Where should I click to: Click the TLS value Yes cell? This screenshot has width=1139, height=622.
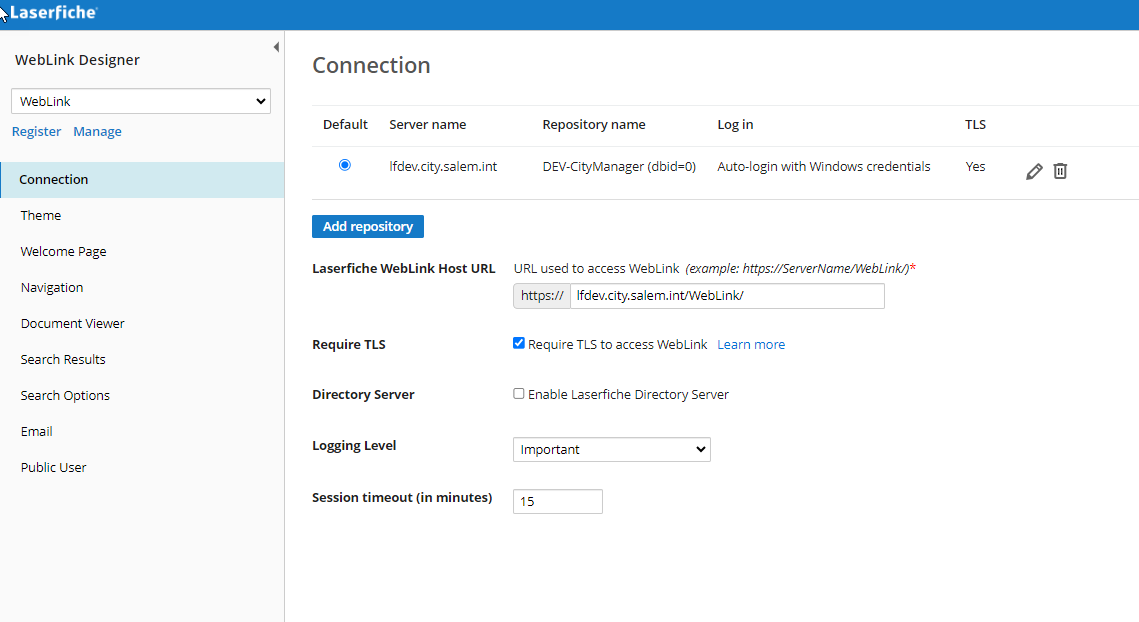click(976, 166)
